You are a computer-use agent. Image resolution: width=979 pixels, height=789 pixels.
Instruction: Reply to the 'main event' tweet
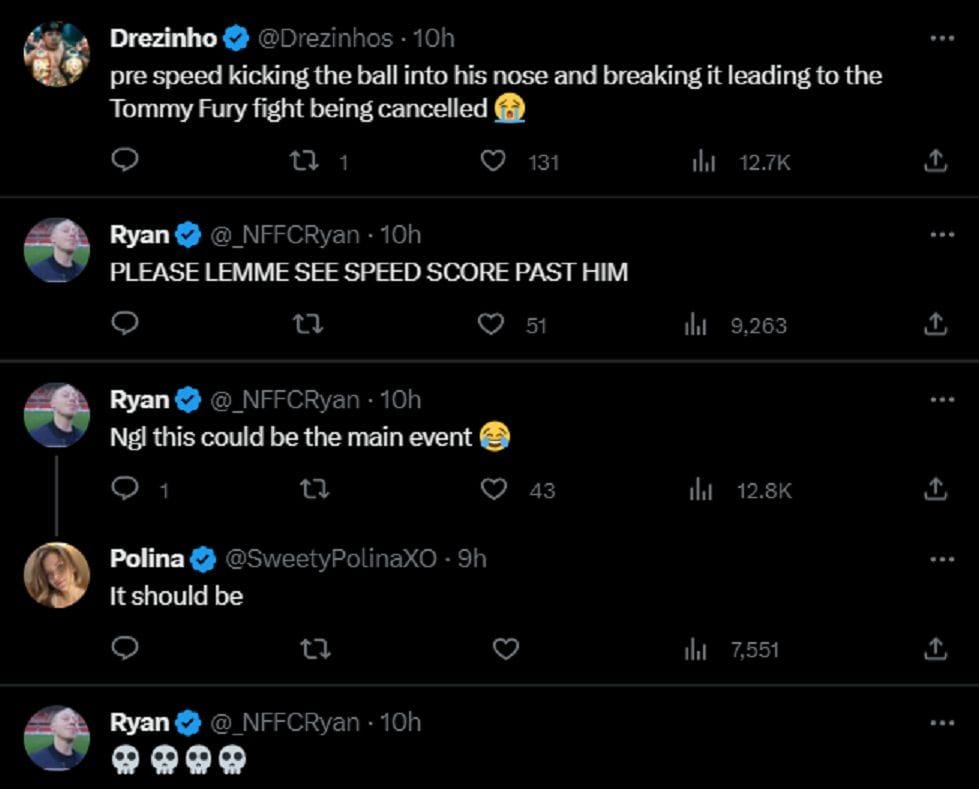[x=123, y=489]
